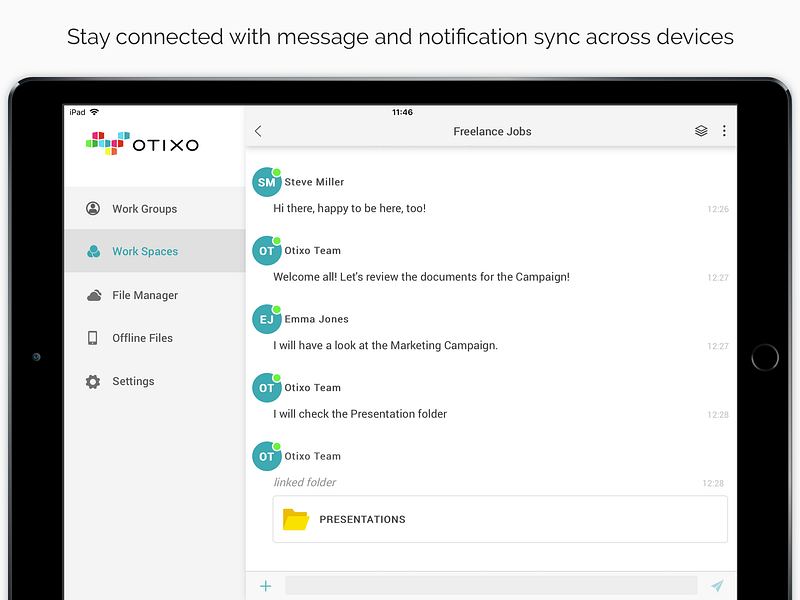This screenshot has width=800, height=600.
Task: Open File Manager in sidebar
Action: point(155,295)
